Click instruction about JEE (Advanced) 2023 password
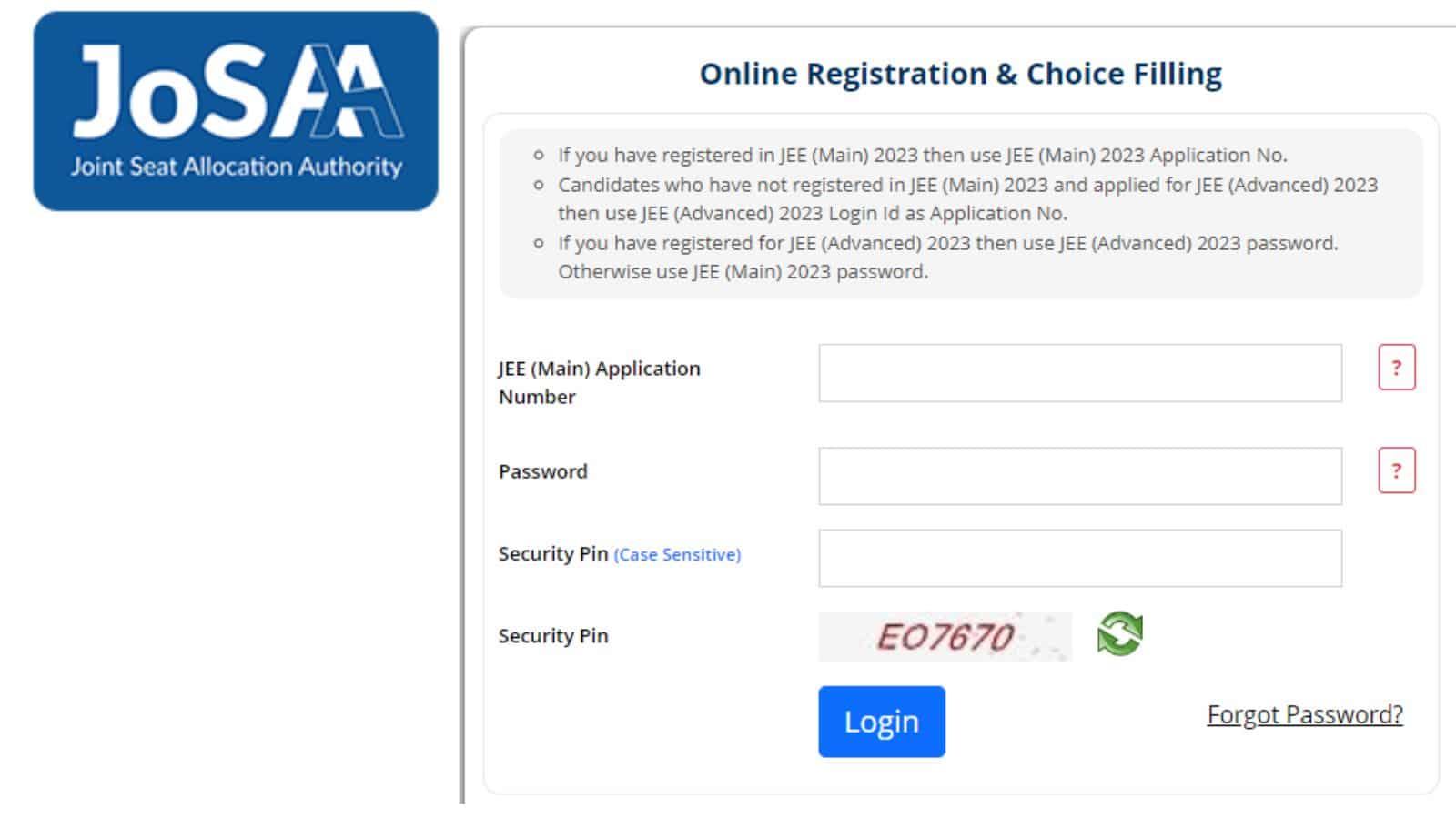Image resolution: width=1456 pixels, height=819 pixels. [947, 257]
